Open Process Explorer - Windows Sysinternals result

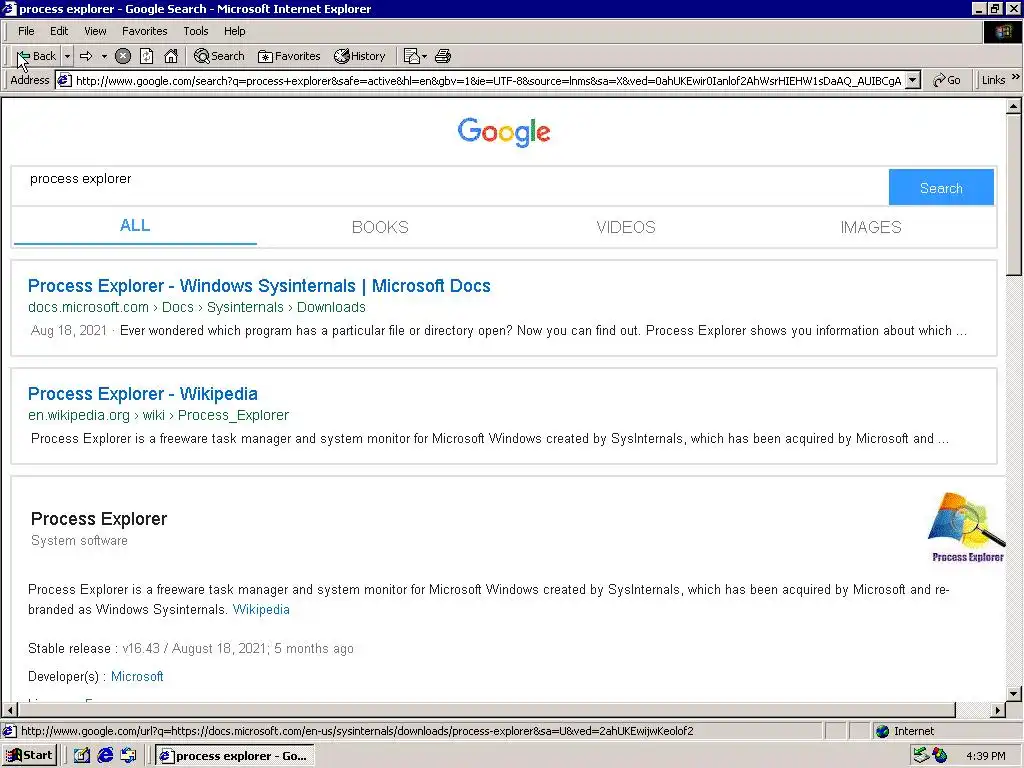tap(259, 286)
